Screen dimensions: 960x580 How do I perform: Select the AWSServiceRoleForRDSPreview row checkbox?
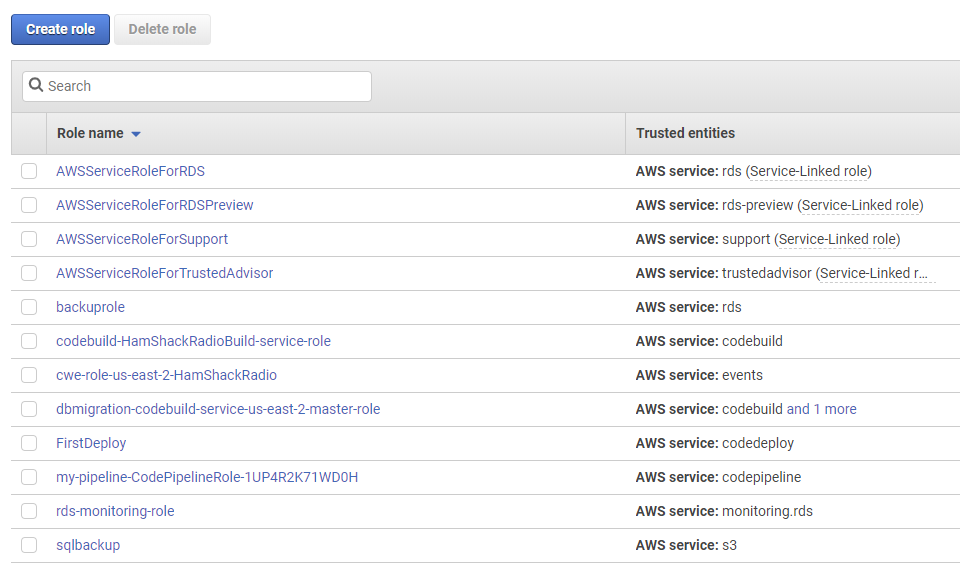coord(29,205)
